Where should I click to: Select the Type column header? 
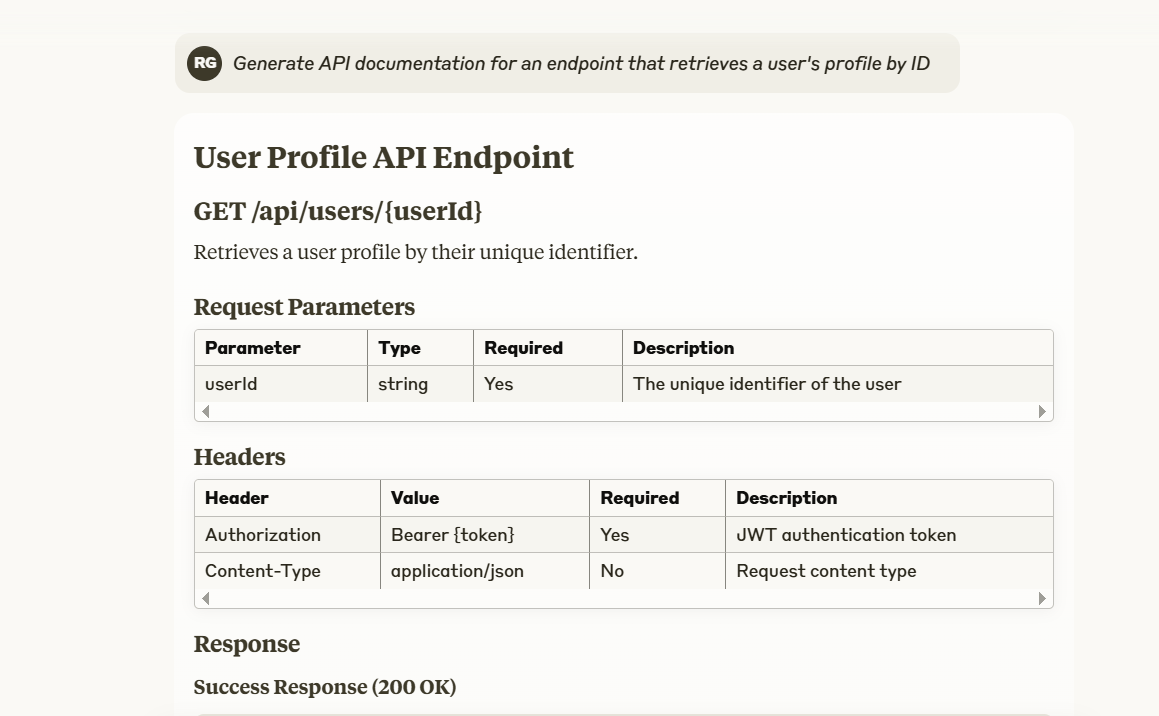399,348
